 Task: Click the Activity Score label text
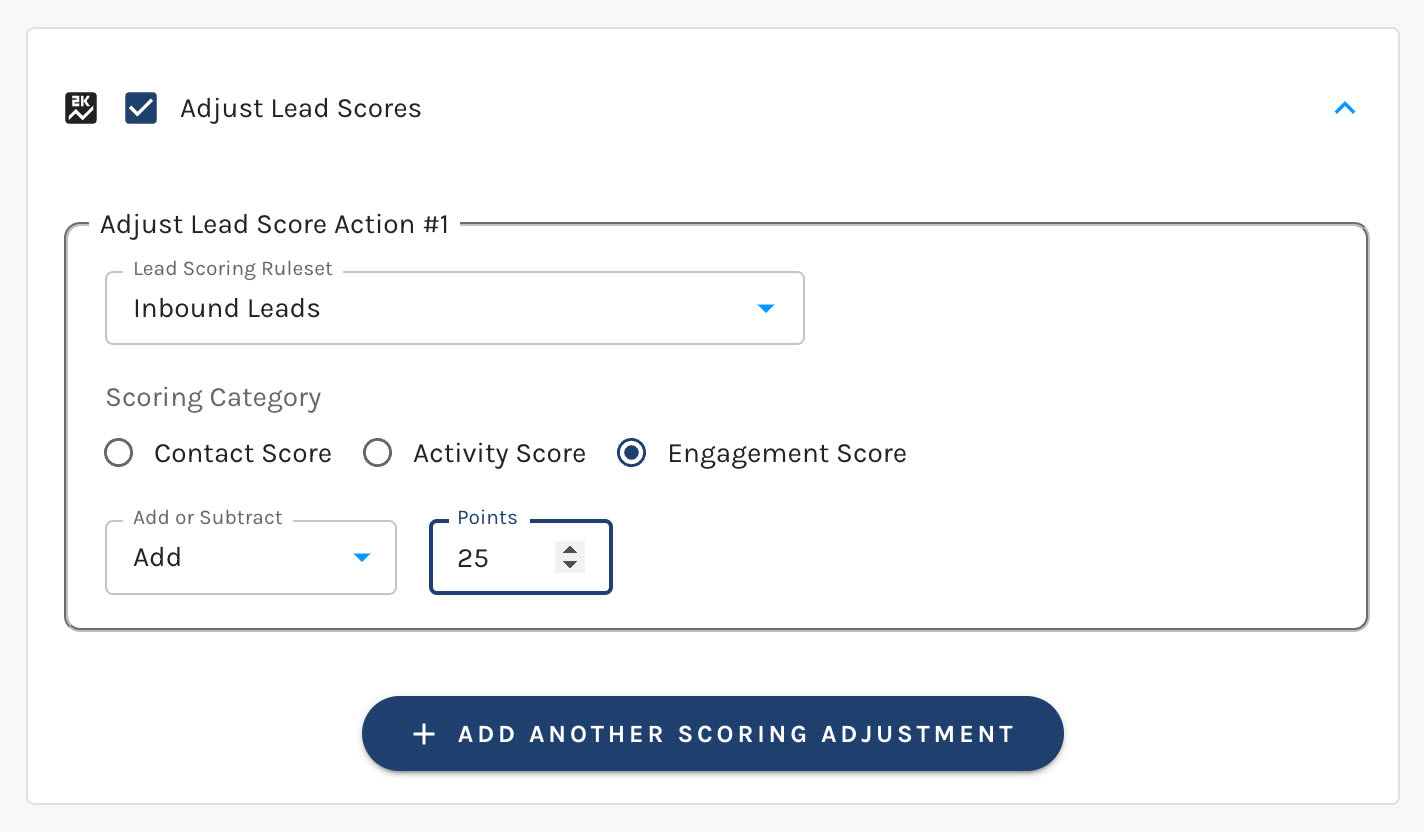point(499,454)
